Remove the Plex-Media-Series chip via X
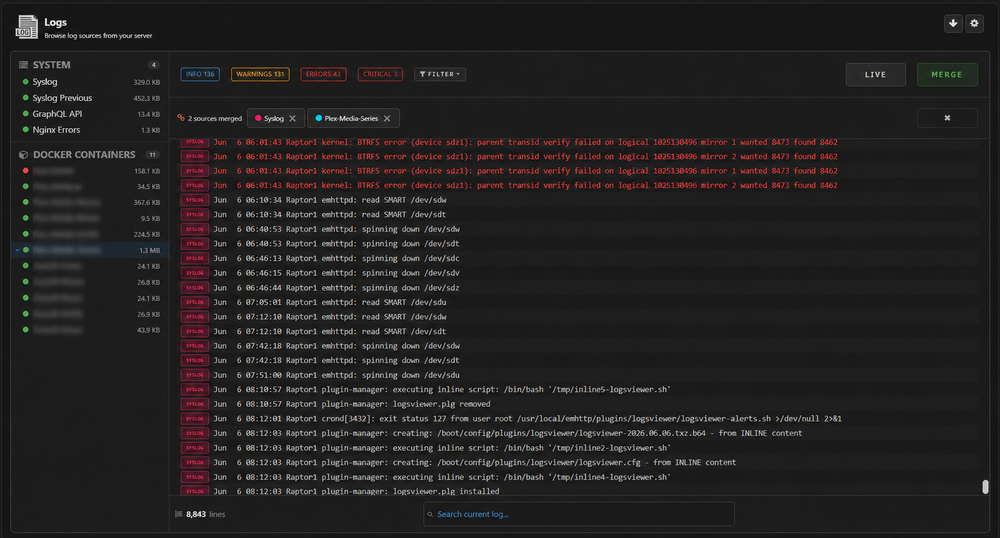The height and width of the screenshot is (538, 1000). point(386,119)
